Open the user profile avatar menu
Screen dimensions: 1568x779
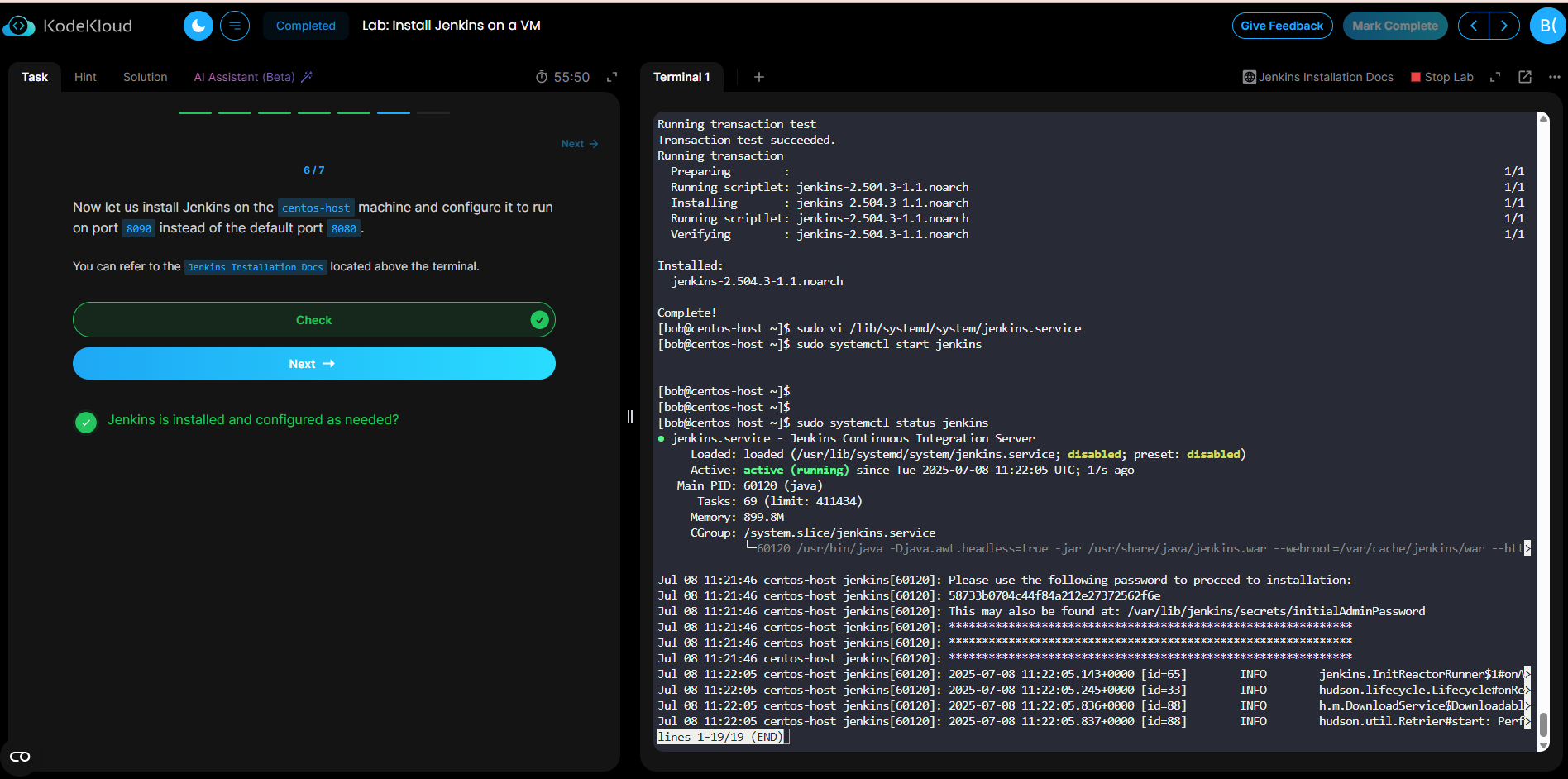[x=1547, y=26]
